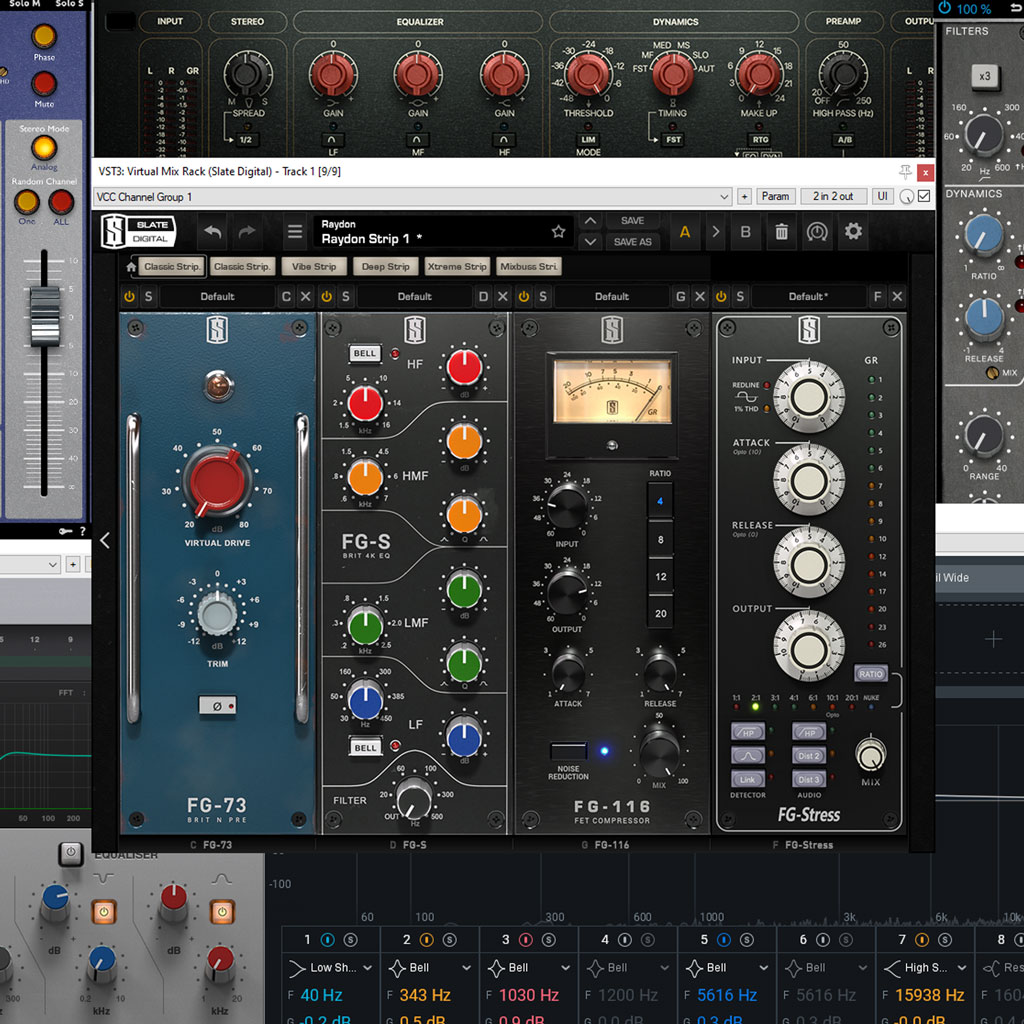Toggle HF BELL button on FG-S
The image size is (1024, 1024).
click(x=364, y=353)
